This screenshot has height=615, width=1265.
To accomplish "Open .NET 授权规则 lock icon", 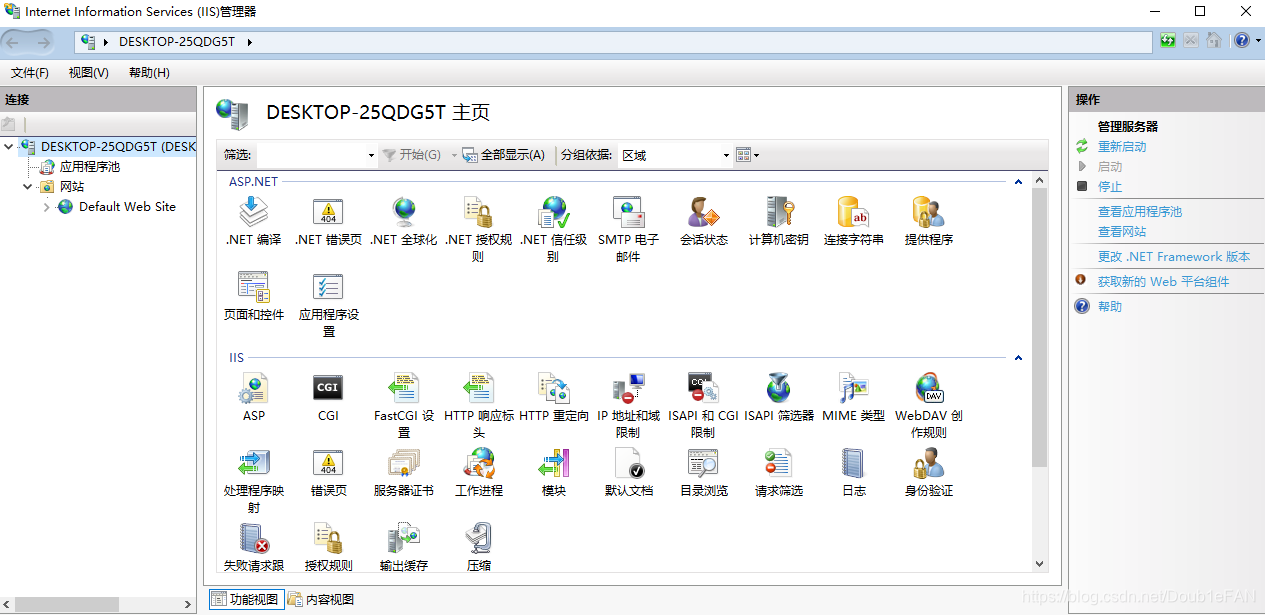I will tap(478, 212).
